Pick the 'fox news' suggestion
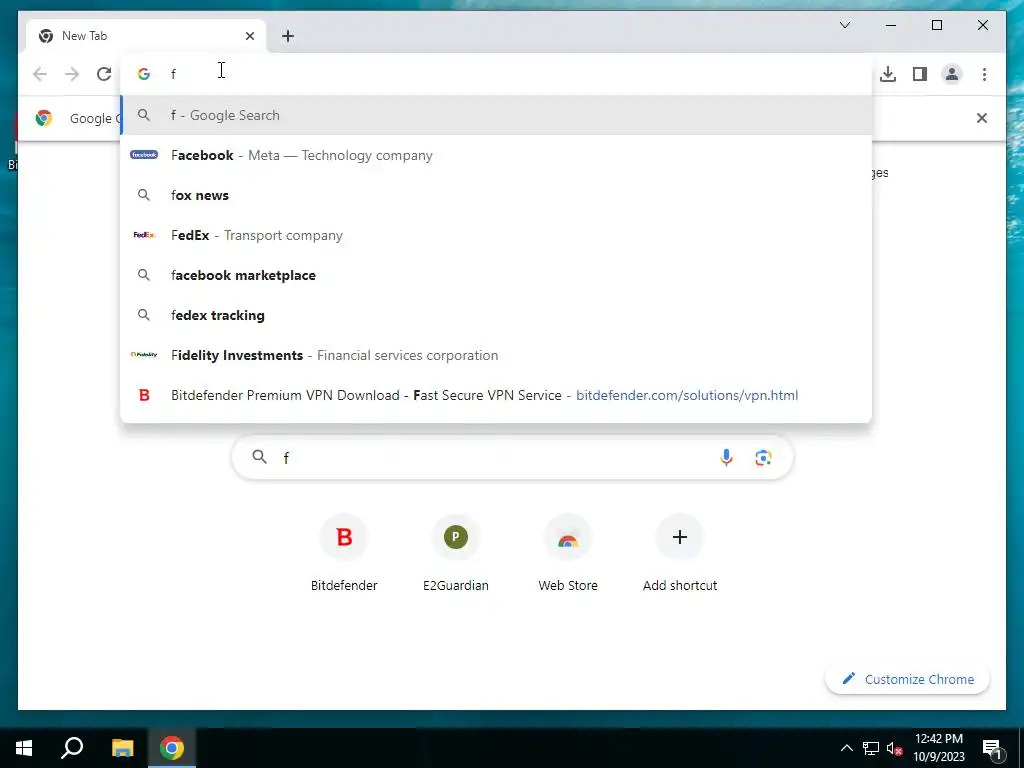This screenshot has width=1024, height=768. [x=496, y=195]
